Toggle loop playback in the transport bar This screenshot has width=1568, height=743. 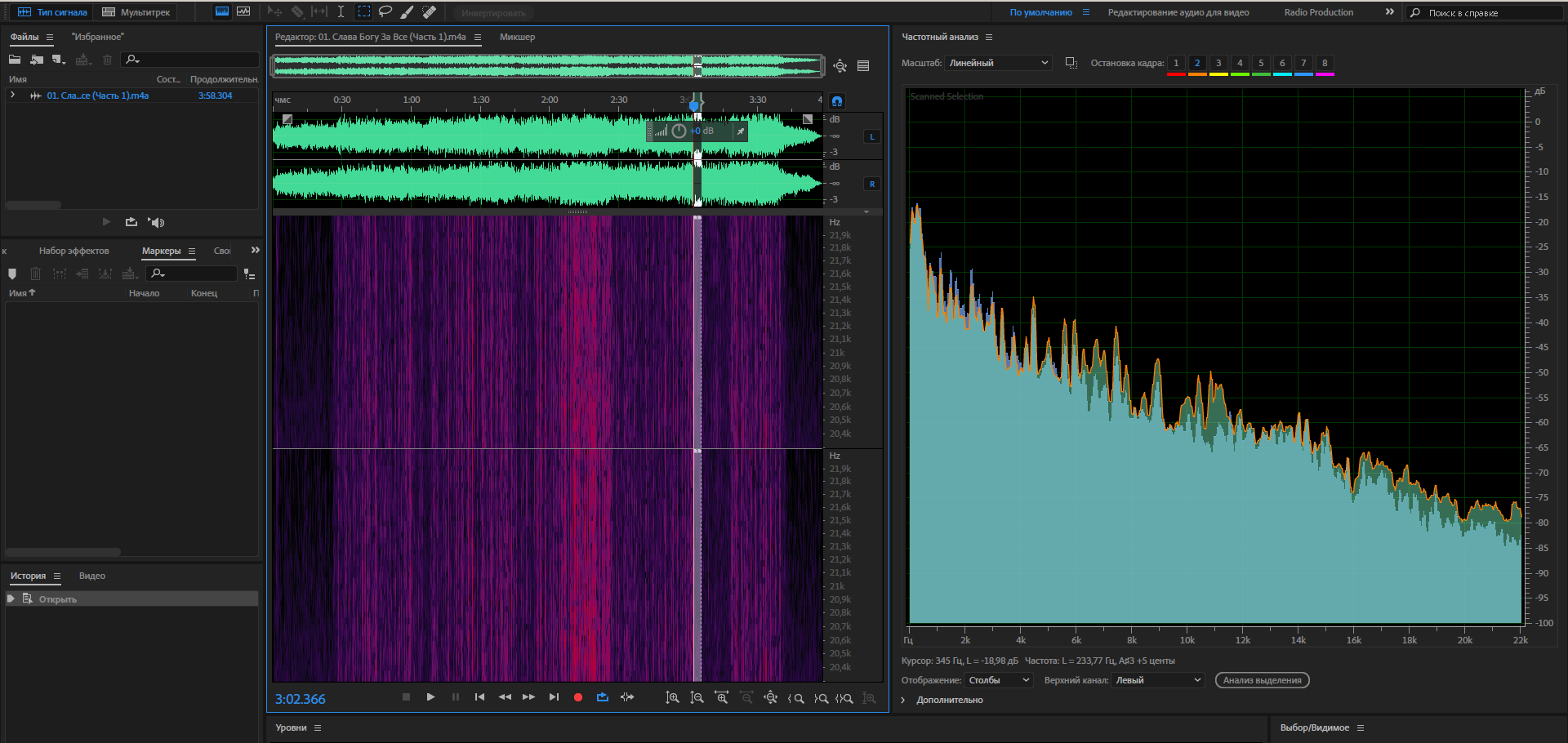click(603, 697)
